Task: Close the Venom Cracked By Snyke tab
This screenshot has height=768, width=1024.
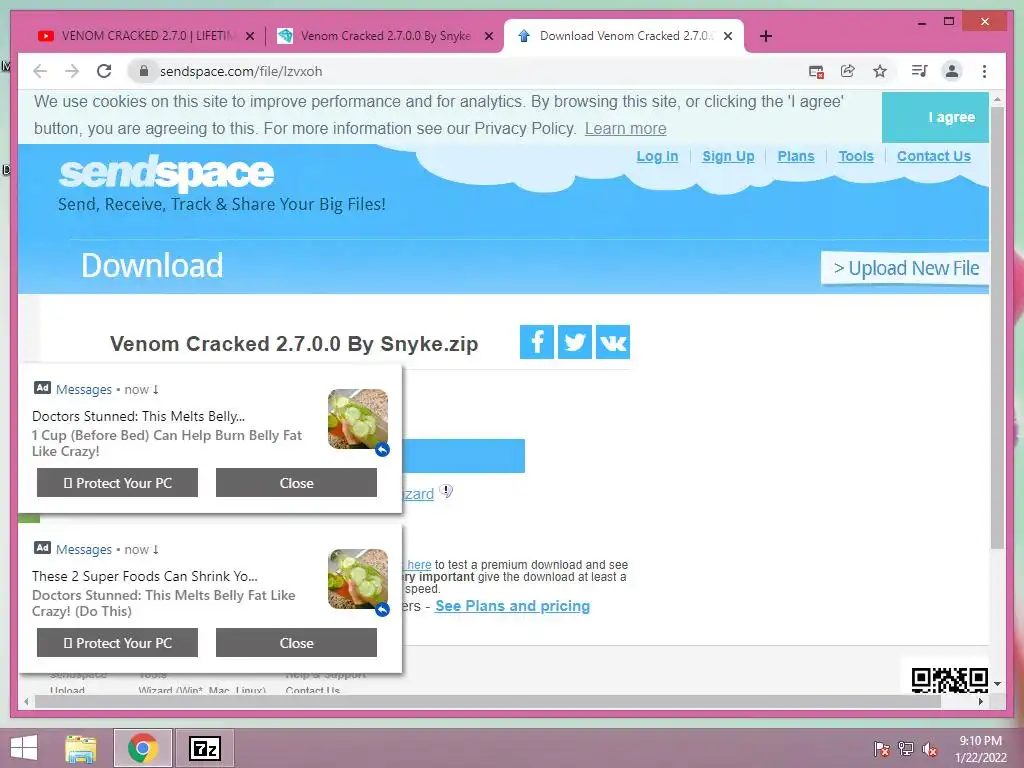Action: tap(488, 37)
